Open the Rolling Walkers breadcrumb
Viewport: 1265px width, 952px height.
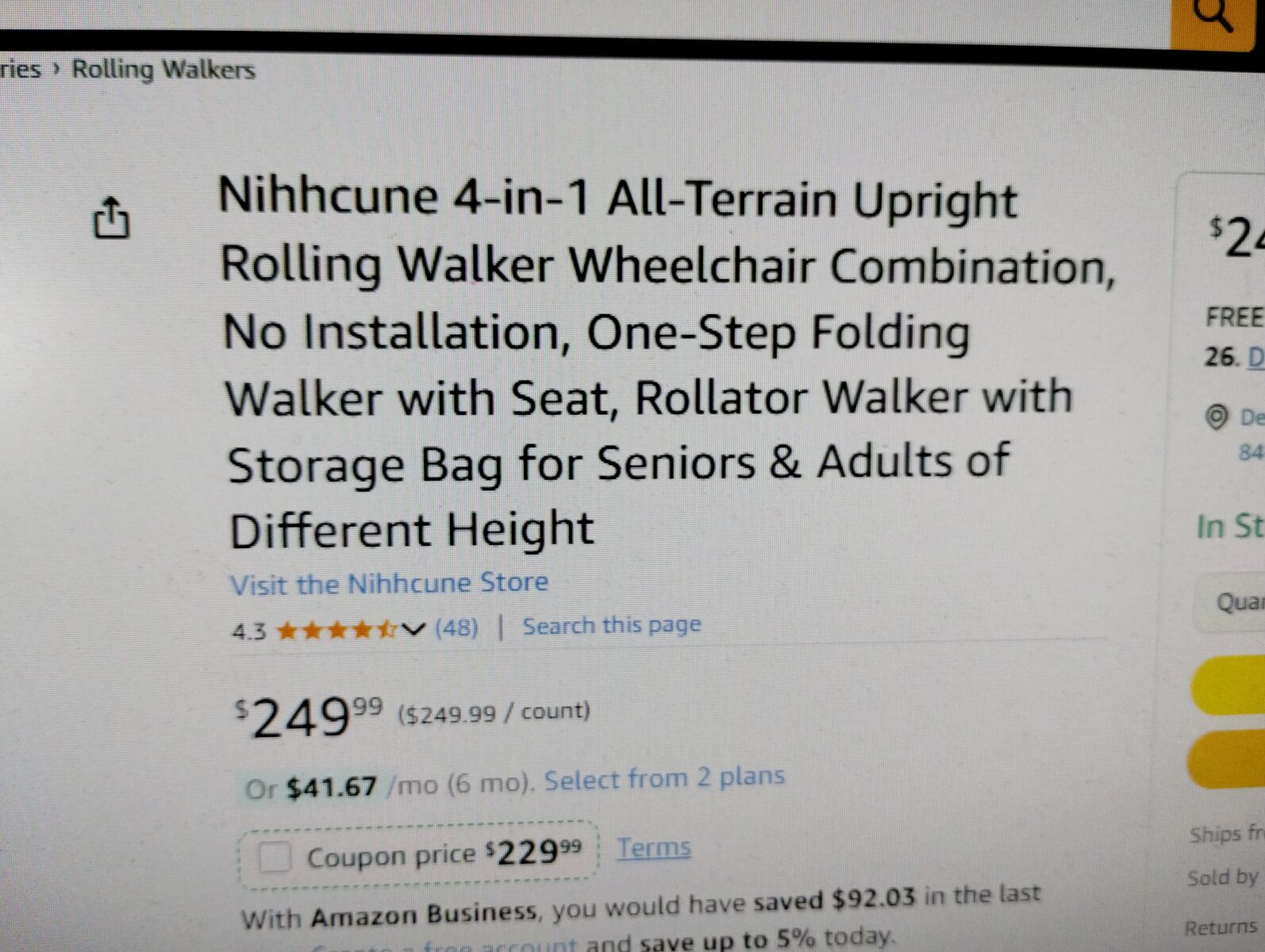coord(163,70)
